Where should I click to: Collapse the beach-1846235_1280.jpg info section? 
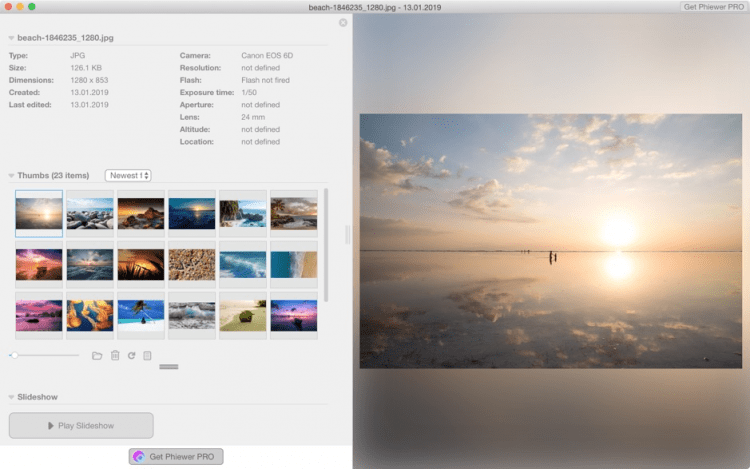click(11, 37)
